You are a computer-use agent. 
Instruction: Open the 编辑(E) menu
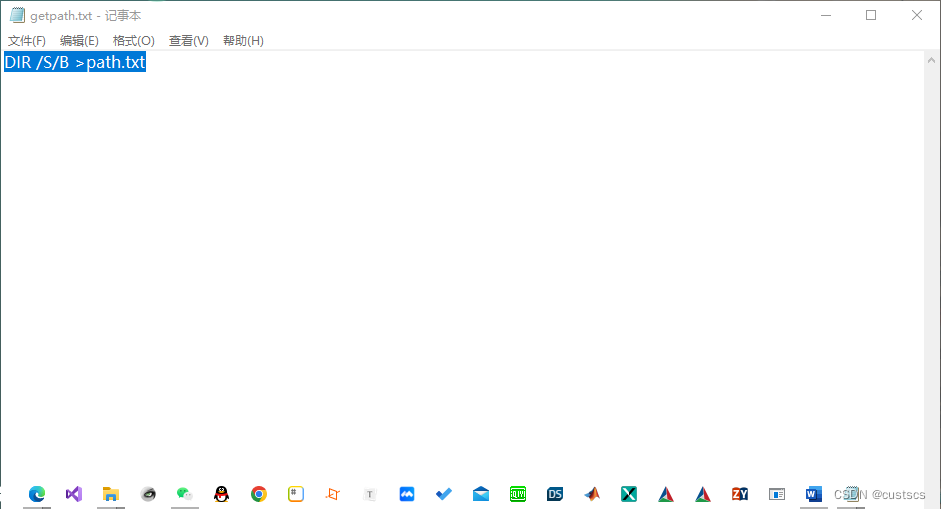pyautogui.click(x=79, y=41)
